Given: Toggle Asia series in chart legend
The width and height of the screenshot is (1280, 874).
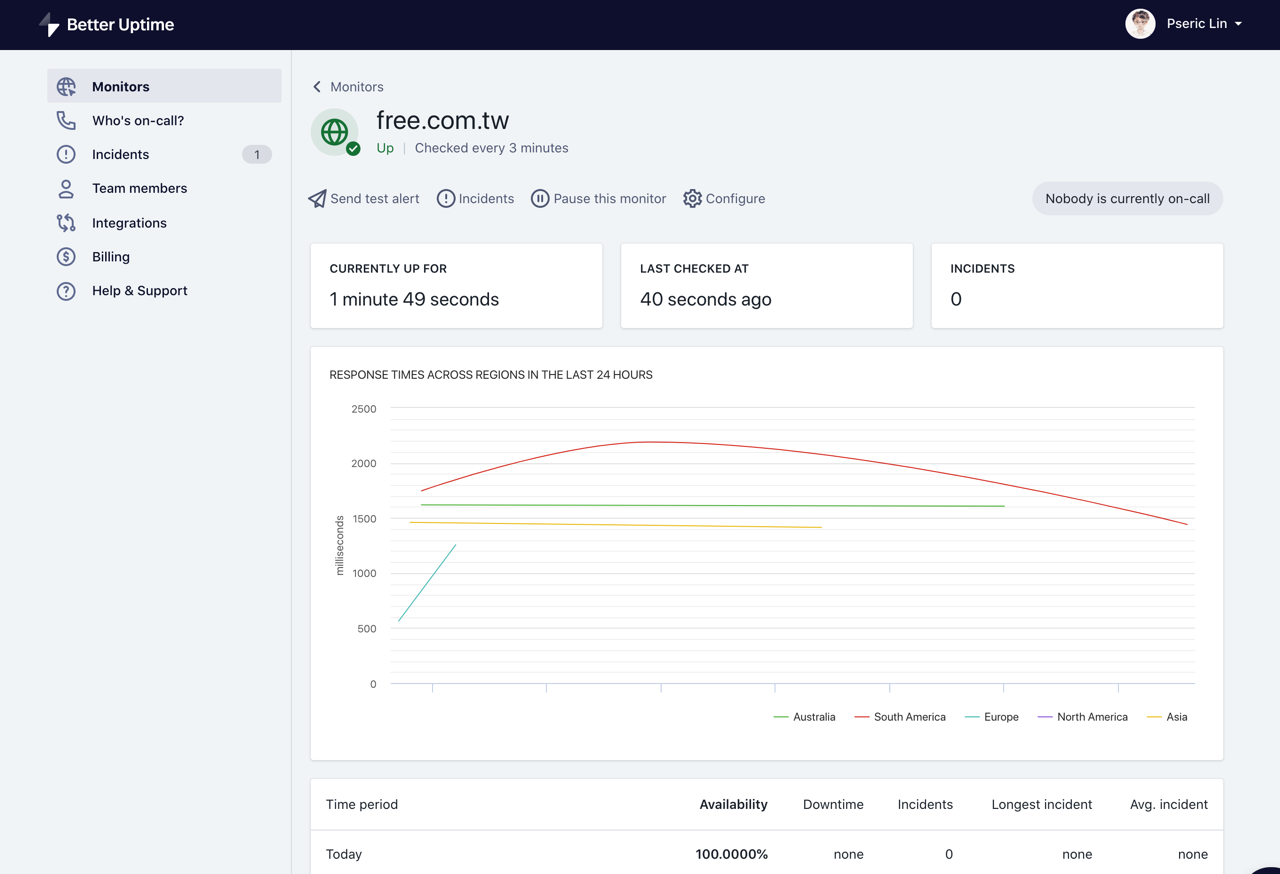Looking at the screenshot, I should [1167, 717].
